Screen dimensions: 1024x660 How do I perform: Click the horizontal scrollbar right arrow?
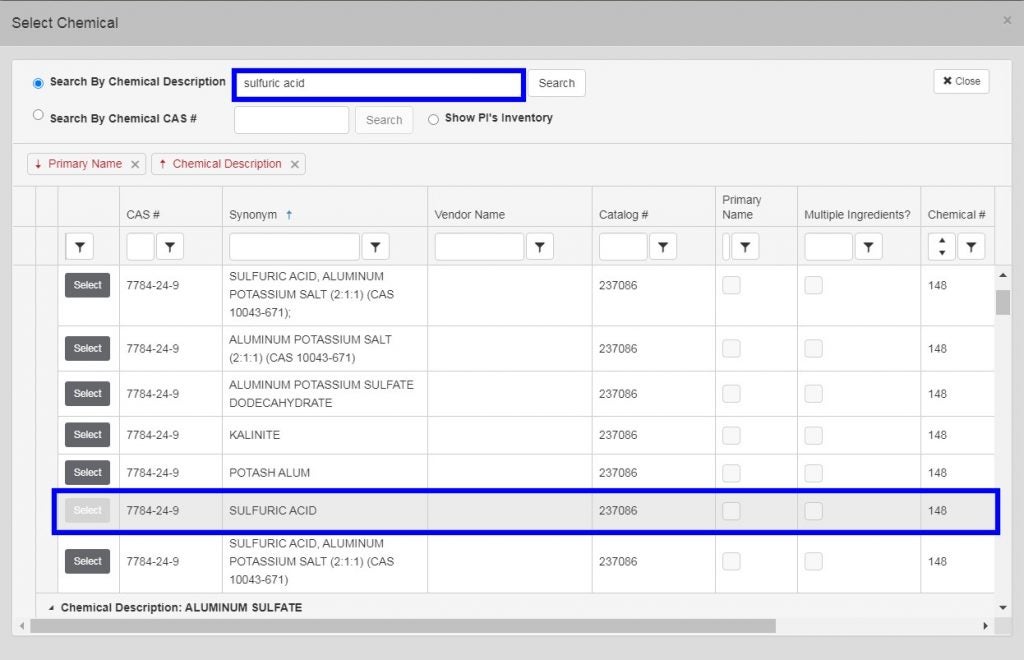coord(985,626)
